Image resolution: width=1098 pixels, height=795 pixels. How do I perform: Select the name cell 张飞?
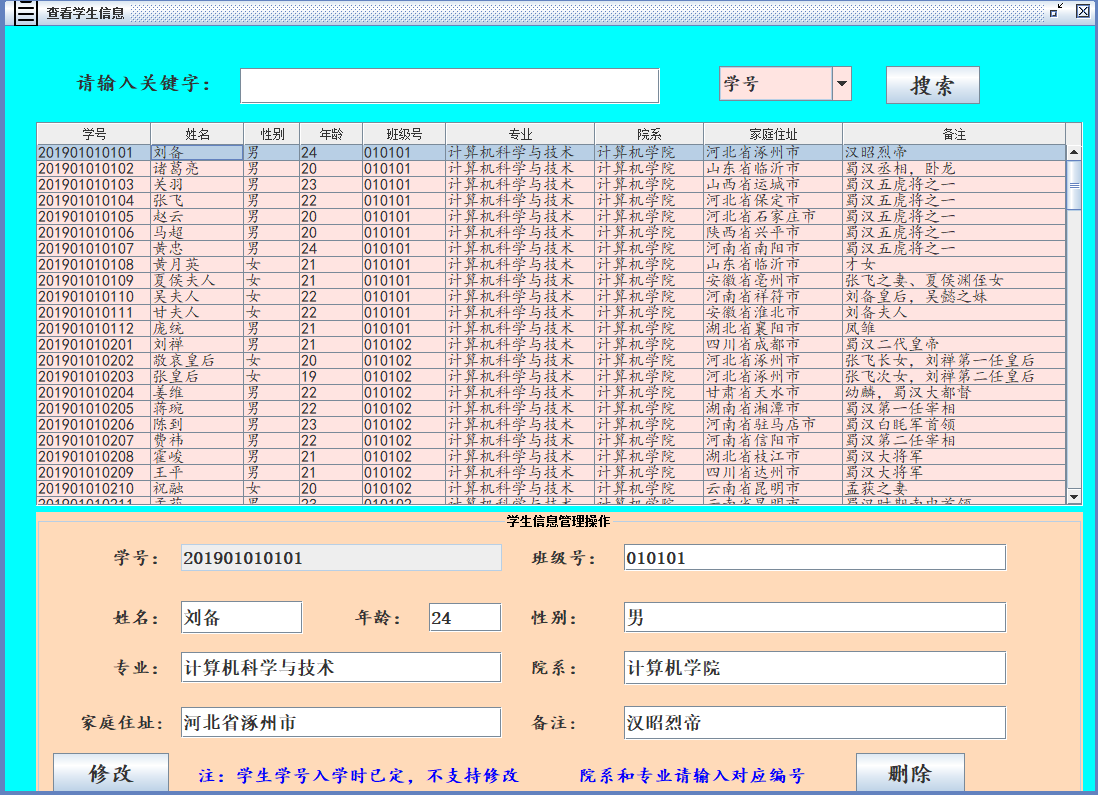(197, 201)
